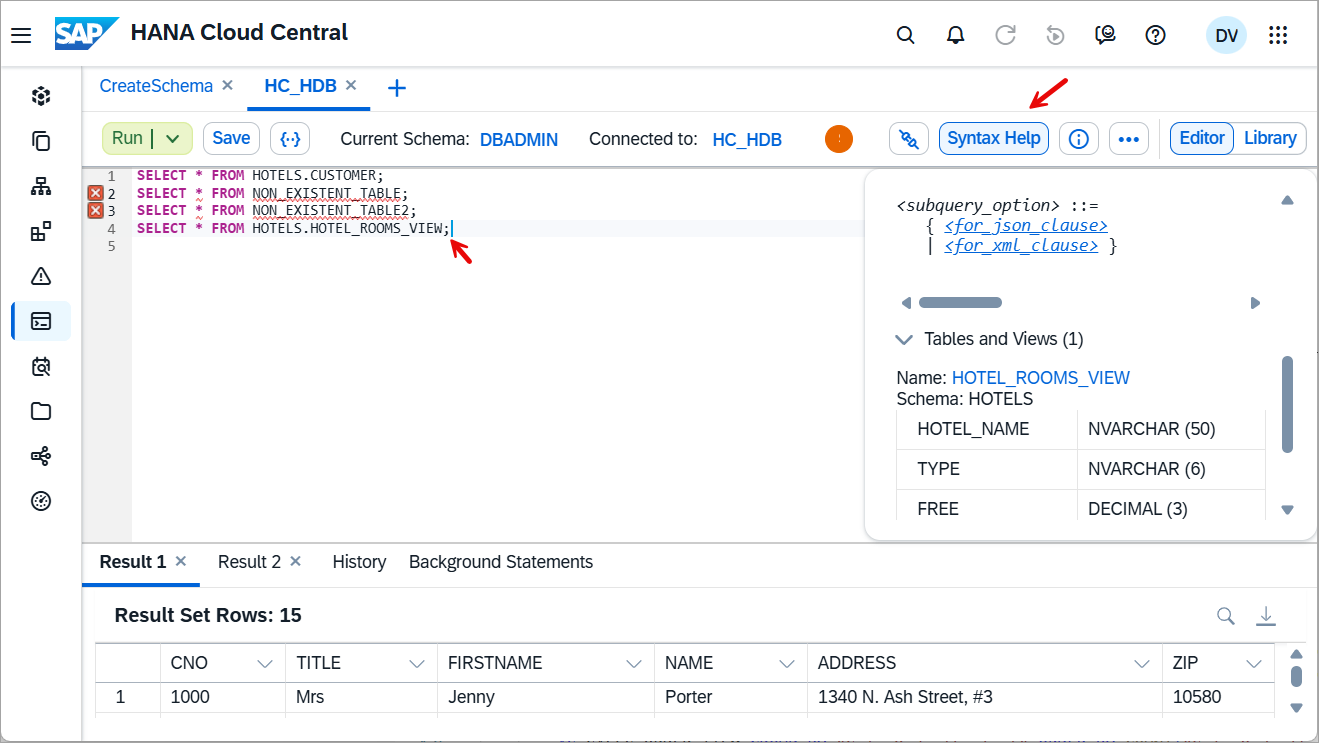Open the ZIP column menu
This screenshot has height=743, width=1319.
pos(1253,664)
